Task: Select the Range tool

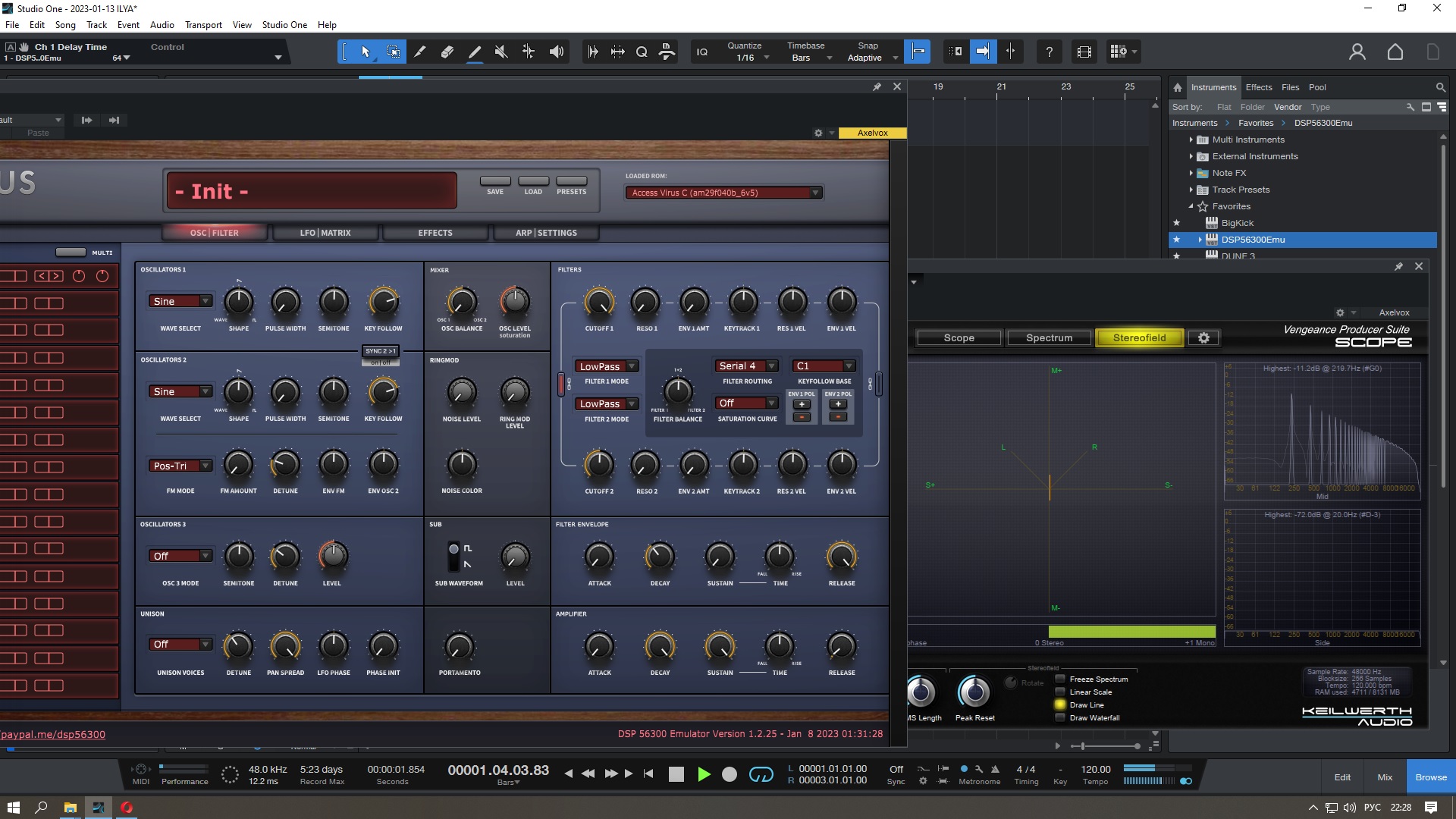Action: (x=393, y=52)
